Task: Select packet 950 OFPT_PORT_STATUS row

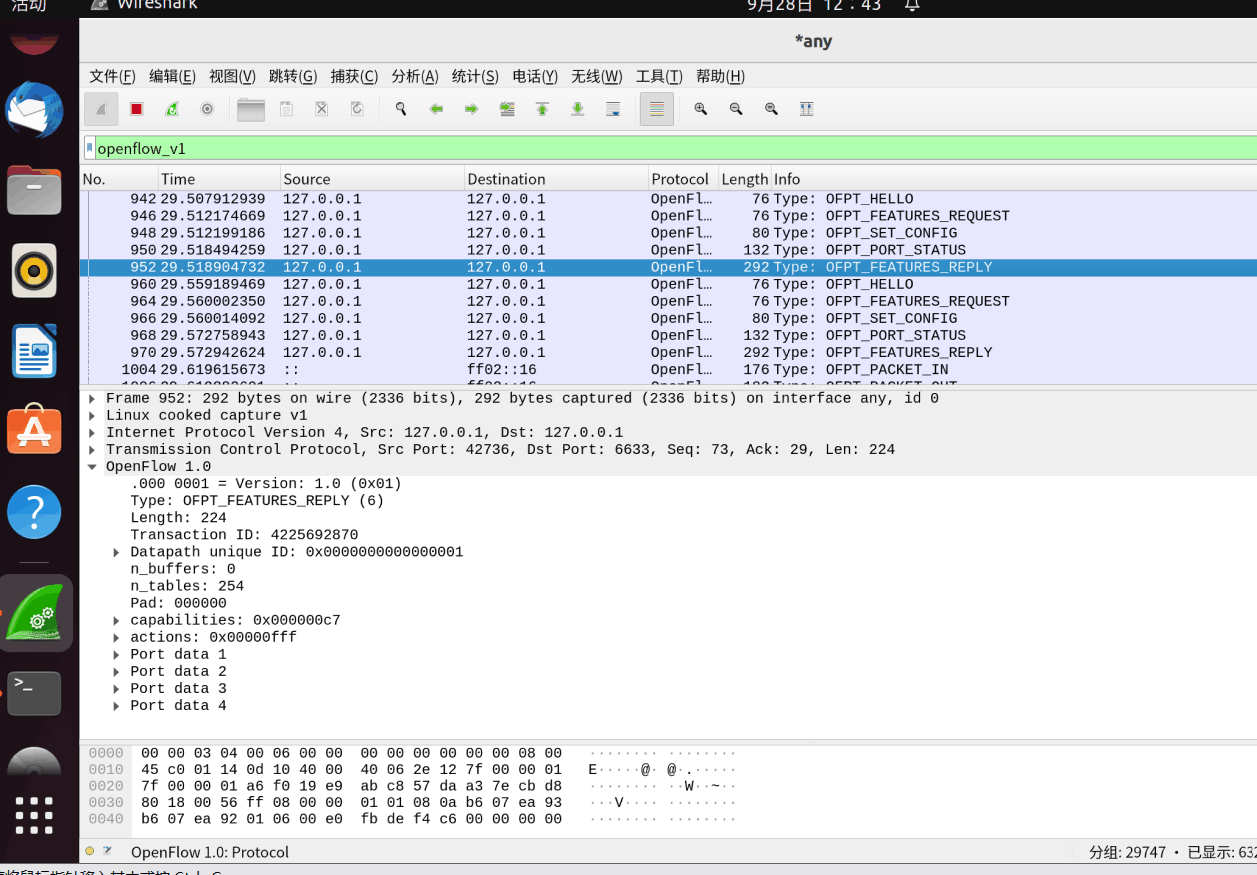Action: click(668, 250)
